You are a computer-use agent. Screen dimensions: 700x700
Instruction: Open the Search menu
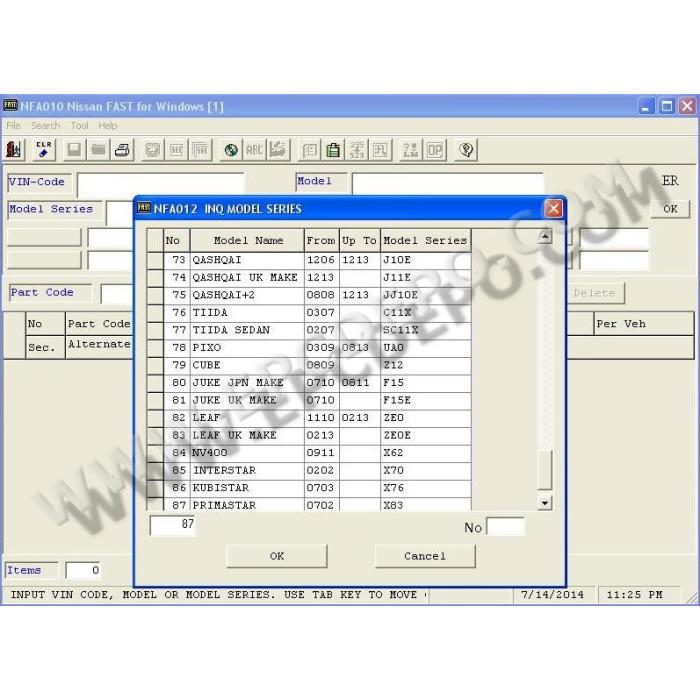coord(46,125)
